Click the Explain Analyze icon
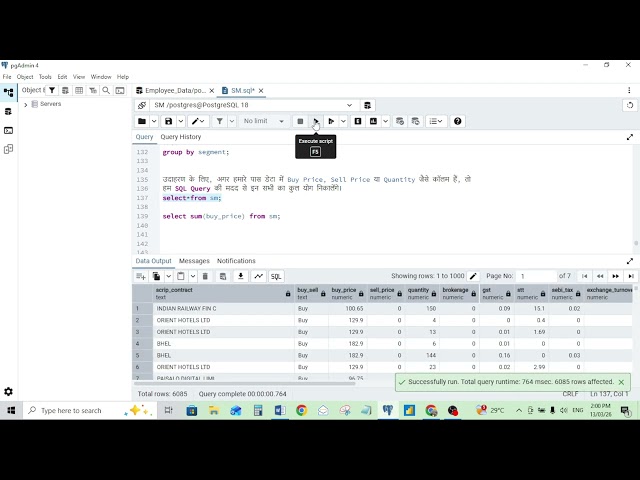This screenshot has height=480, width=640. pyautogui.click(x=373, y=121)
